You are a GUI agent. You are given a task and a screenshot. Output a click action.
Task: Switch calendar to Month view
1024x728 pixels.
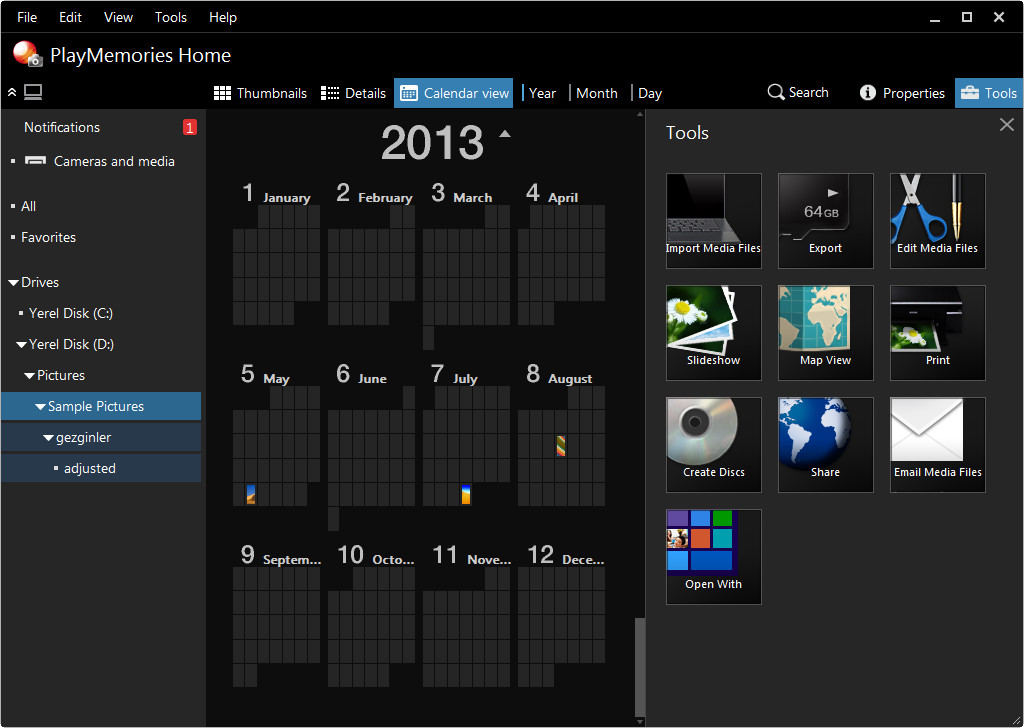pyautogui.click(x=596, y=93)
